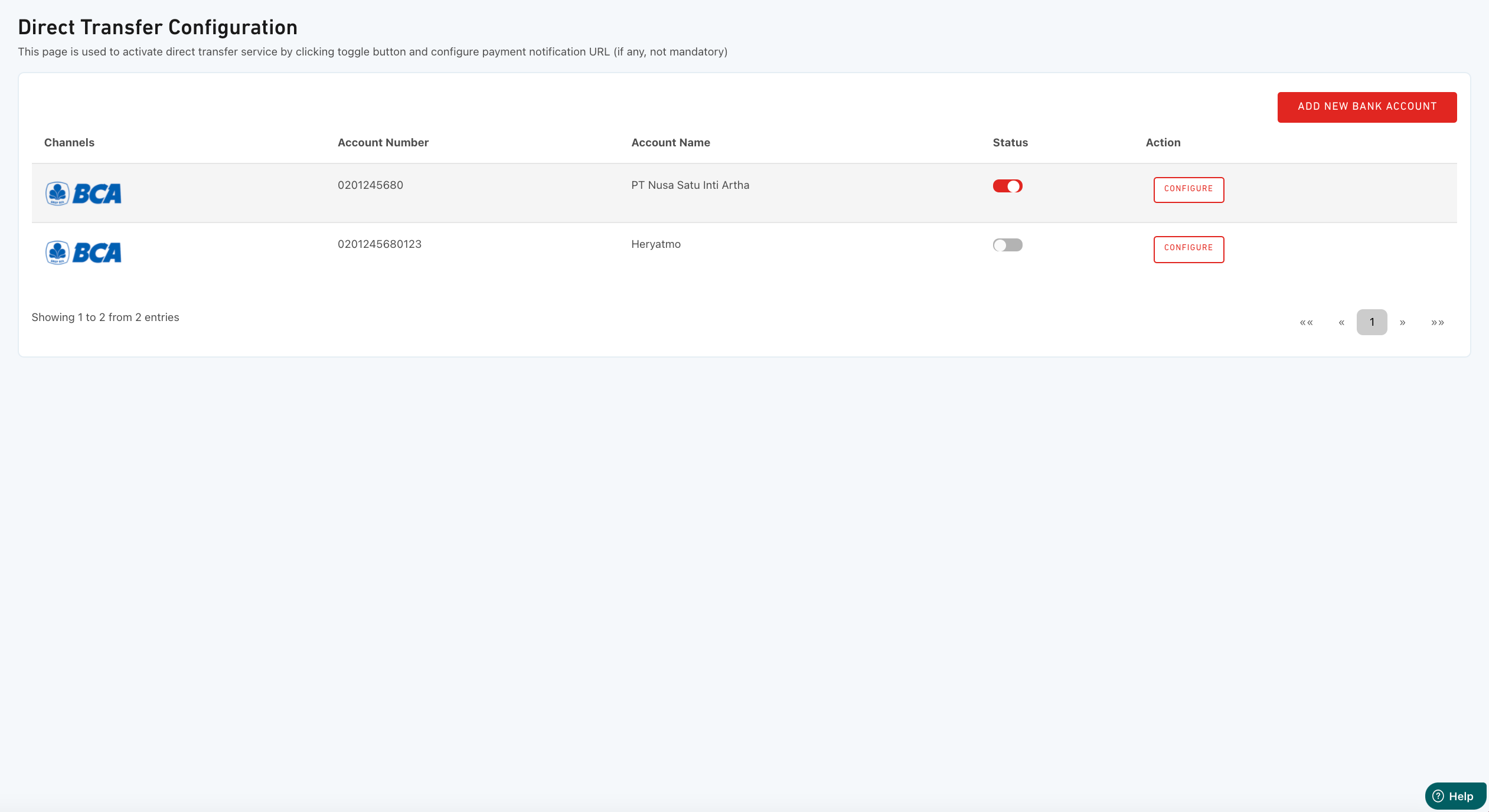Click the BCA logo for account 0201245680
Viewport: 1489px width, 812px height.
click(x=83, y=194)
